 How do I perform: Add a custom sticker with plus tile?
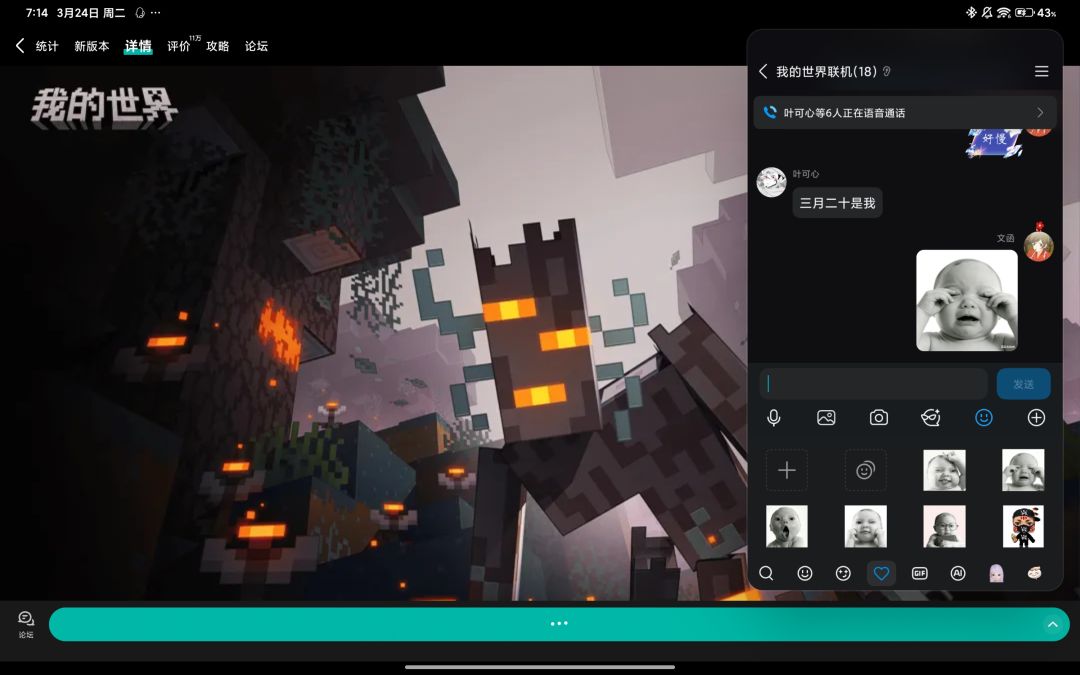pyautogui.click(x=787, y=470)
